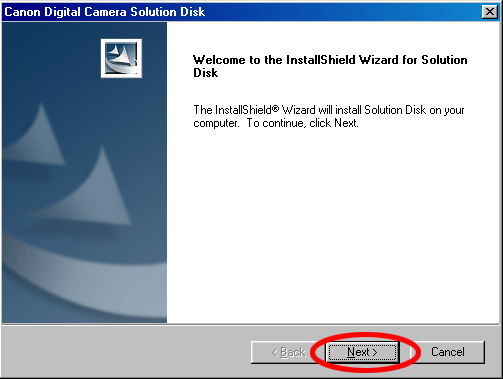Click the Next > button to continue
Screen dimensions: 503x379
click(362, 352)
